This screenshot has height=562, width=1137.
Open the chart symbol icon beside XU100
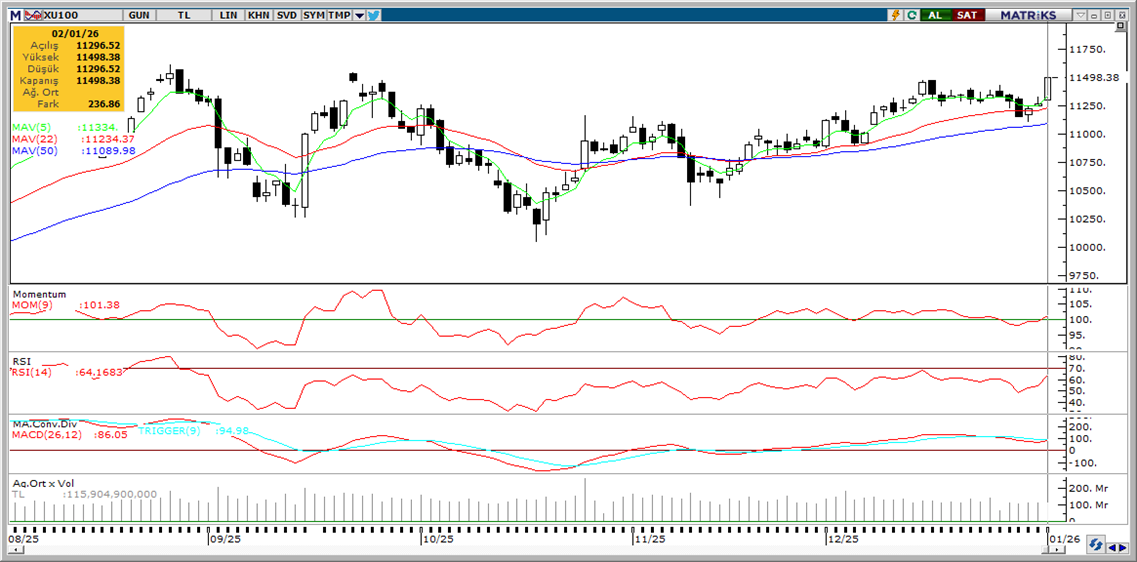[x=32, y=15]
